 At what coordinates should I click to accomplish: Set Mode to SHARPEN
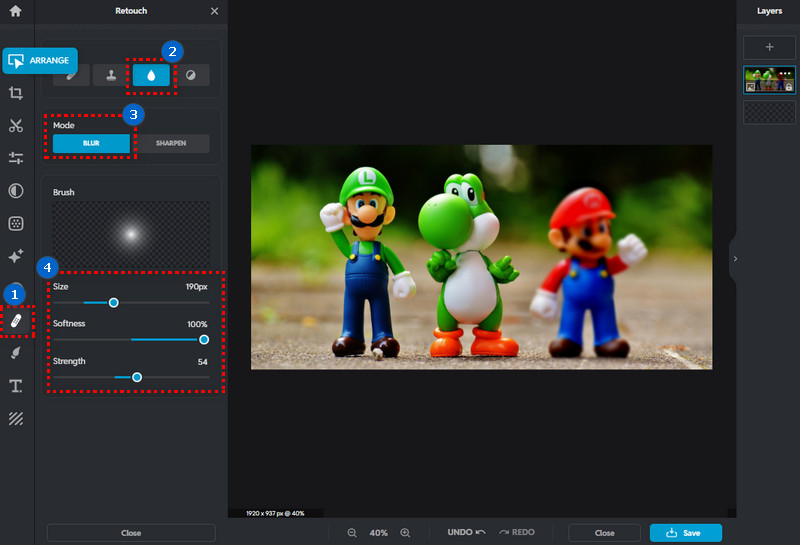(171, 143)
